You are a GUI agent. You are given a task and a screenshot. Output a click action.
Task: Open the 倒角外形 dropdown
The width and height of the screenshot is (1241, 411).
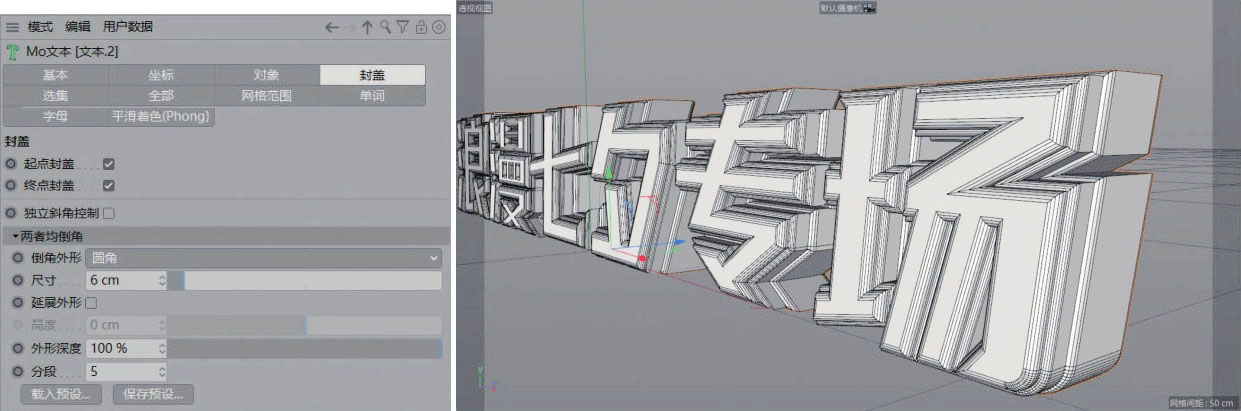[x=263, y=258]
